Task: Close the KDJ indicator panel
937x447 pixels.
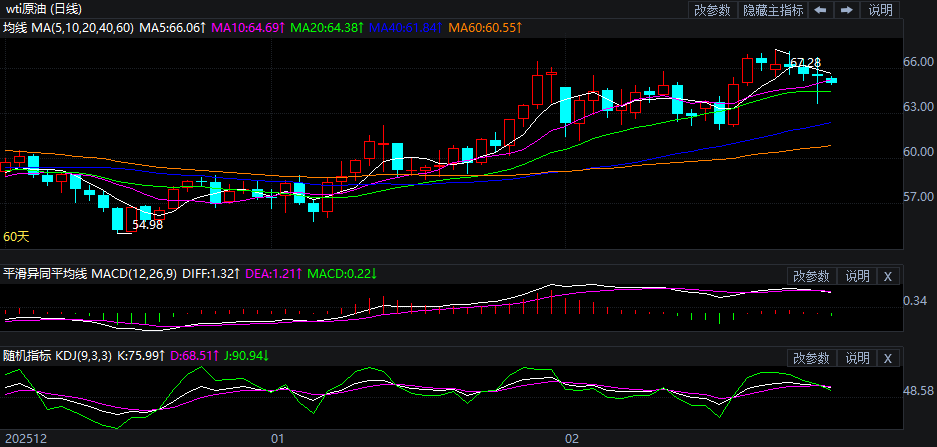Action: coord(888,358)
